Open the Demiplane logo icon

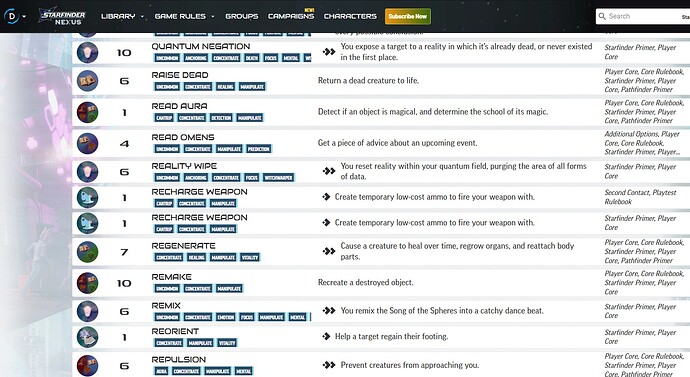(x=11, y=17)
